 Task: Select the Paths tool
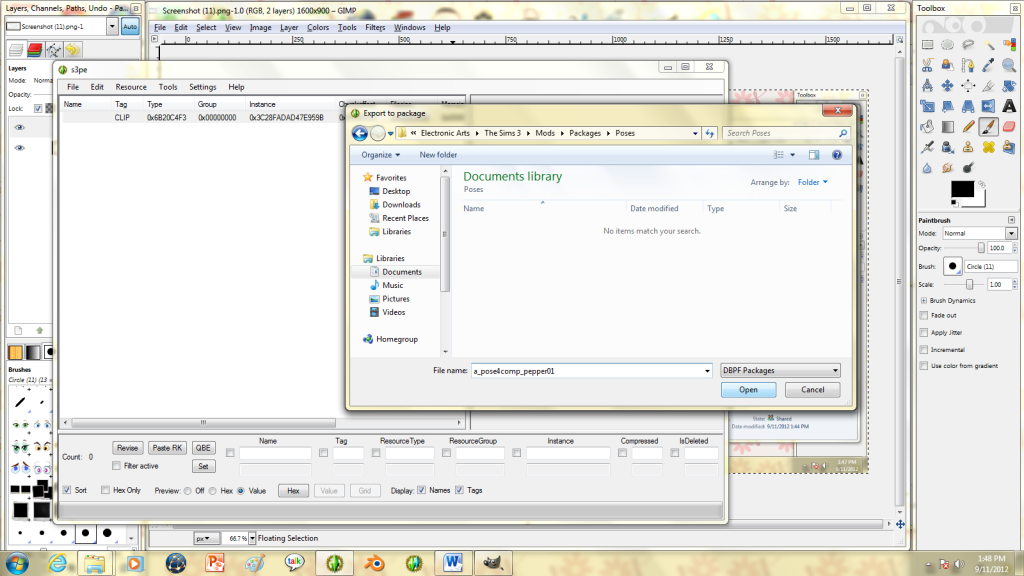tap(968, 65)
